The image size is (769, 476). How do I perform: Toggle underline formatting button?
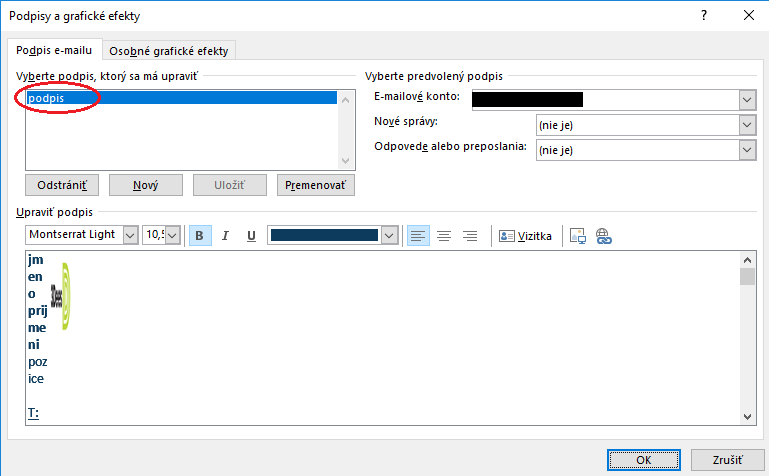coord(251,235)
